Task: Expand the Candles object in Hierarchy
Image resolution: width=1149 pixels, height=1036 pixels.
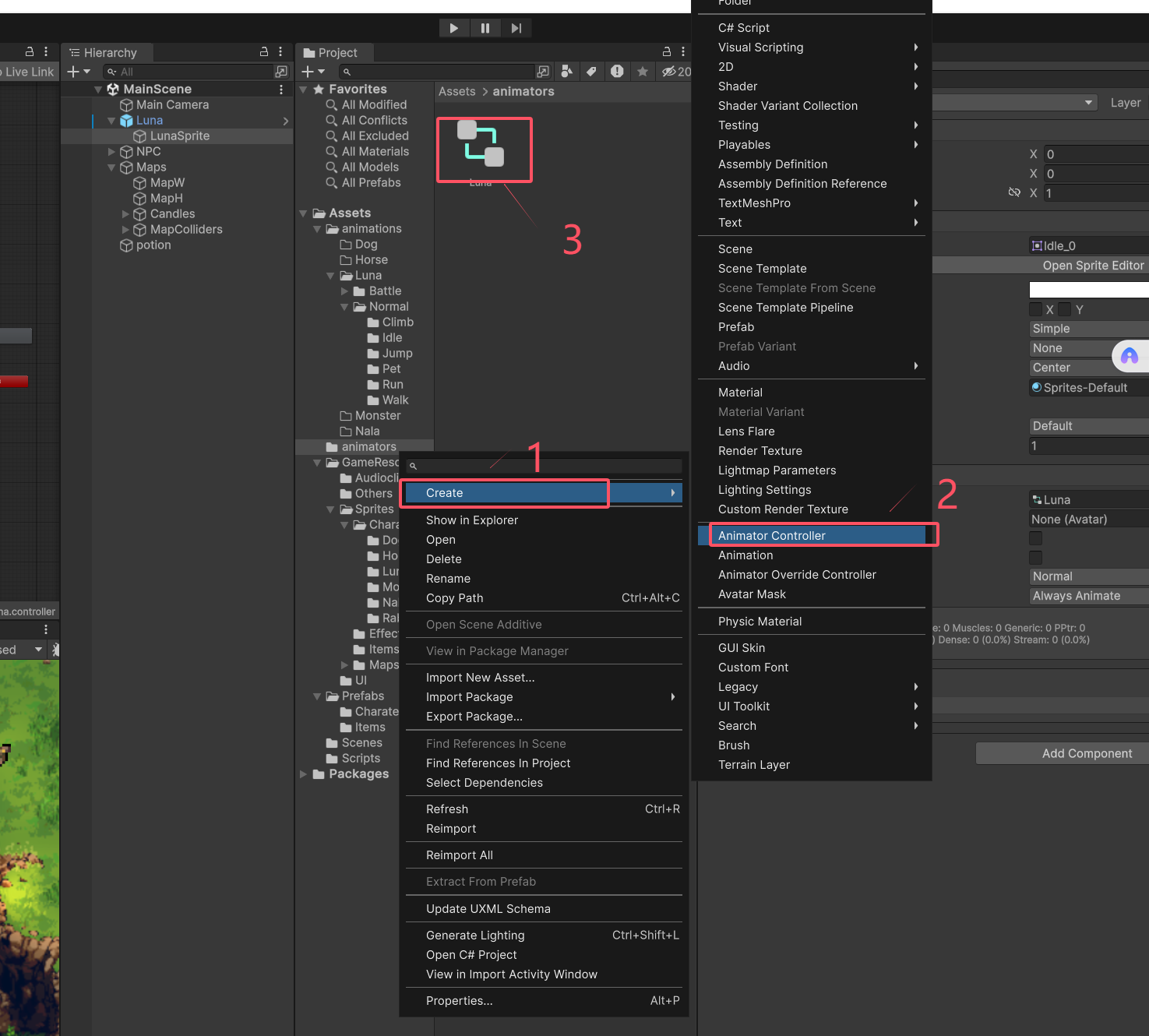Action: (x=125, y=214)
